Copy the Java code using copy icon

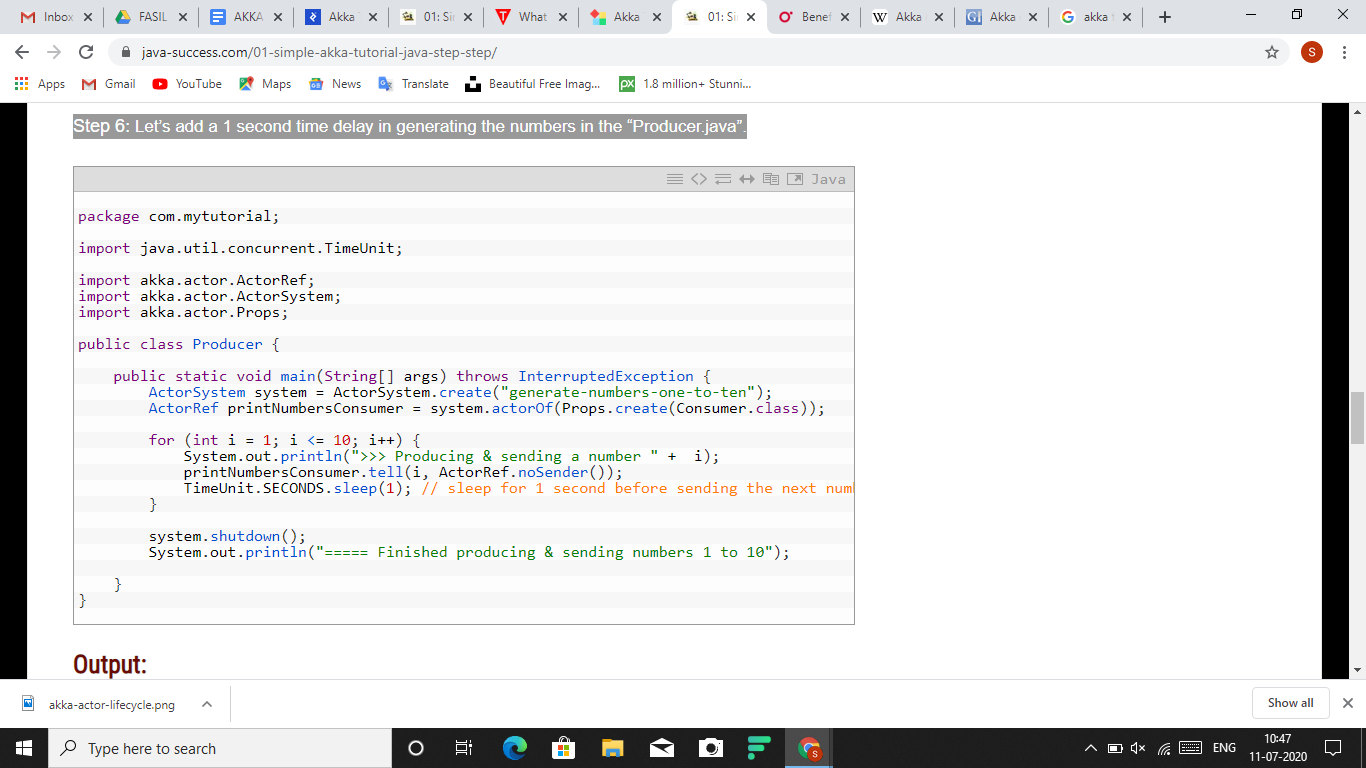click(x=770, y=179)
